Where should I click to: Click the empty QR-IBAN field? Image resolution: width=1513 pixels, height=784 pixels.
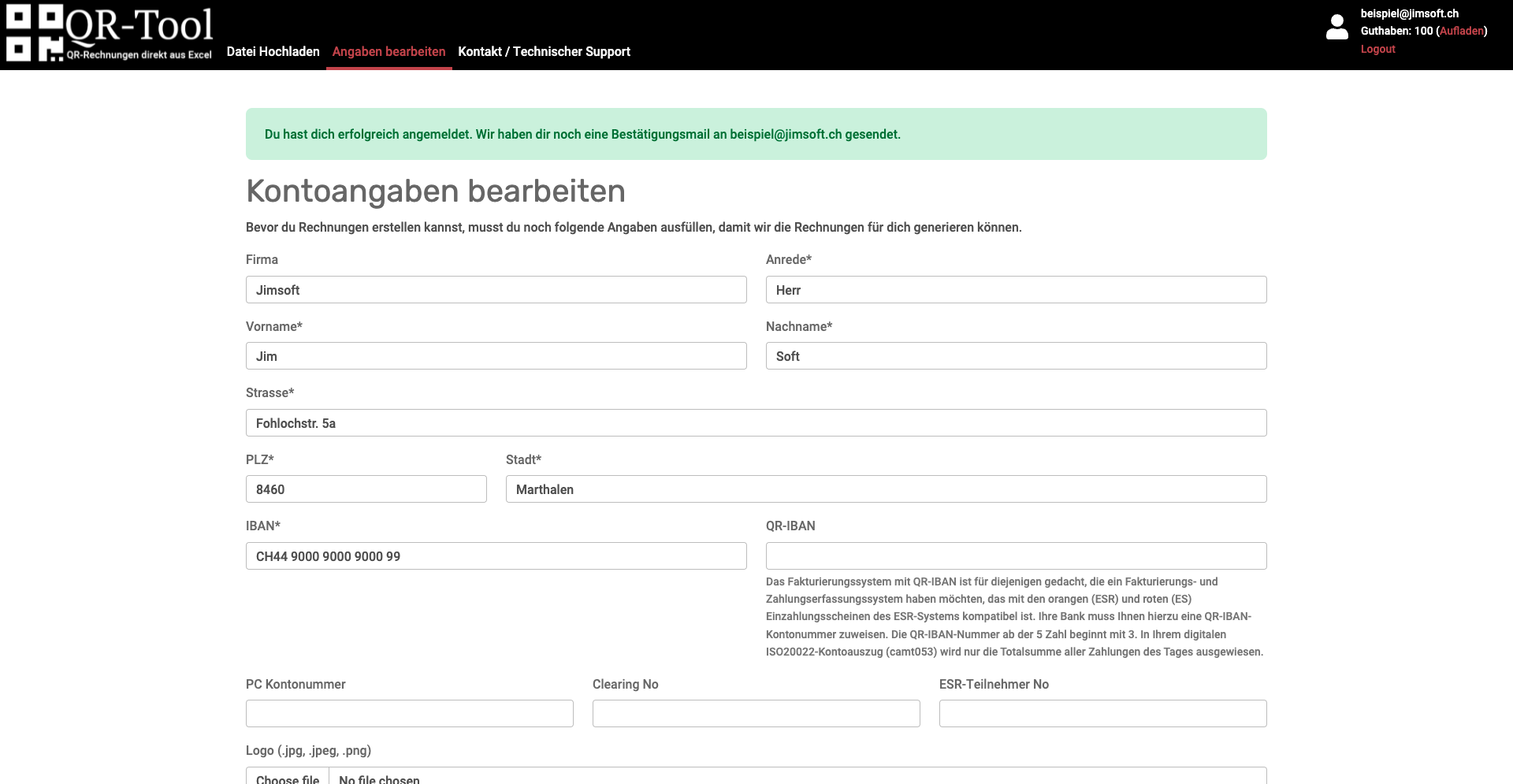point(1016,556)
